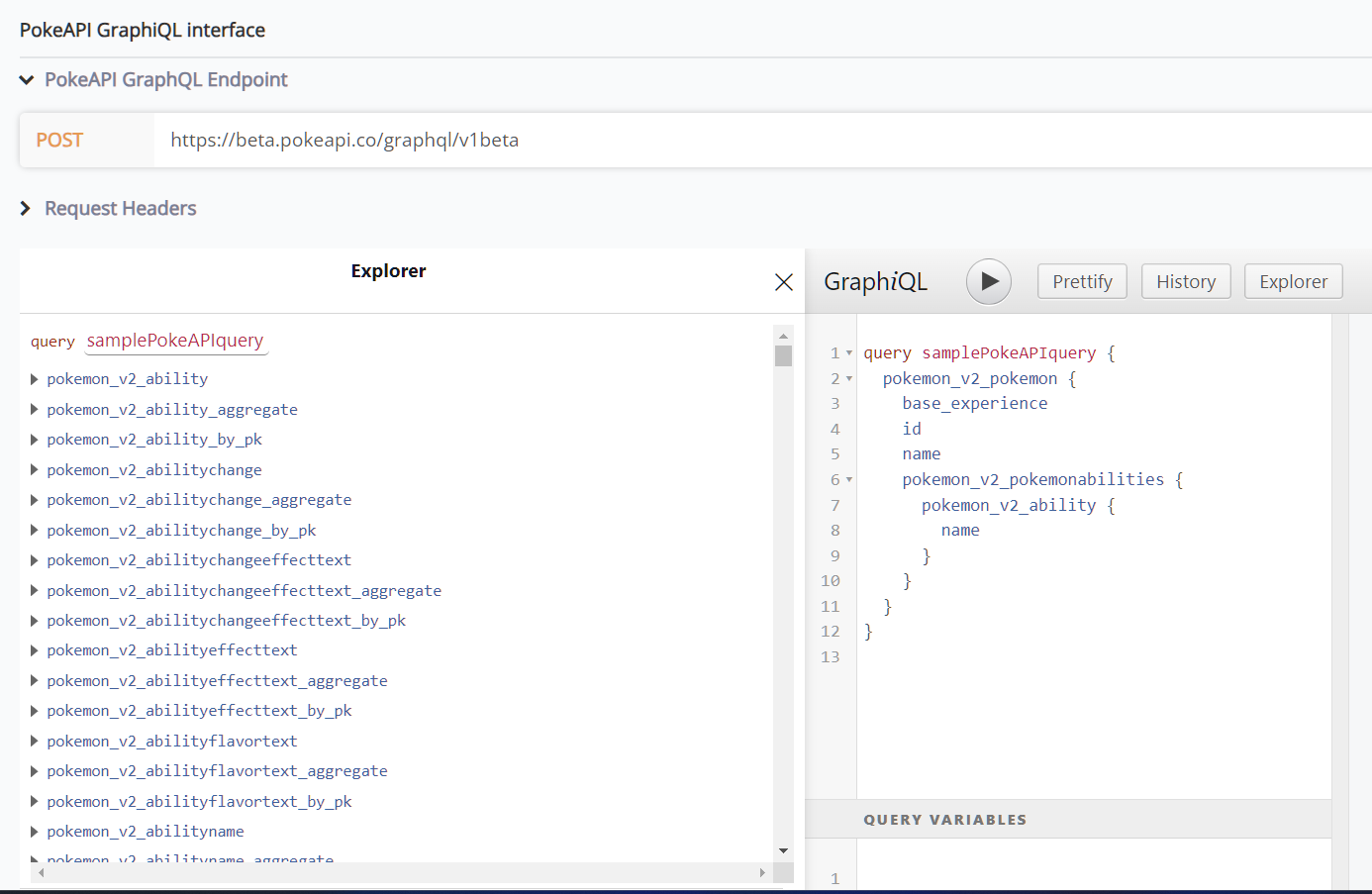Expand pokemon_v2_abilitychange node arrow
Screen dimensions: 1372x894
[35, 469]
